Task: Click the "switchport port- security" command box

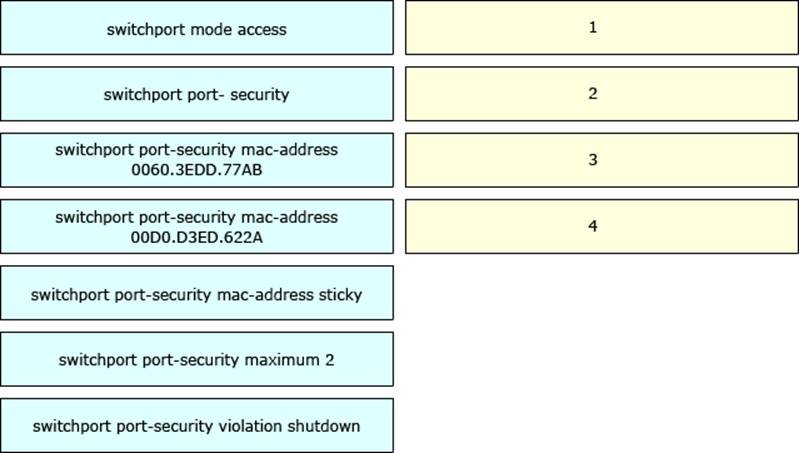Action: [x=196, y=94]
